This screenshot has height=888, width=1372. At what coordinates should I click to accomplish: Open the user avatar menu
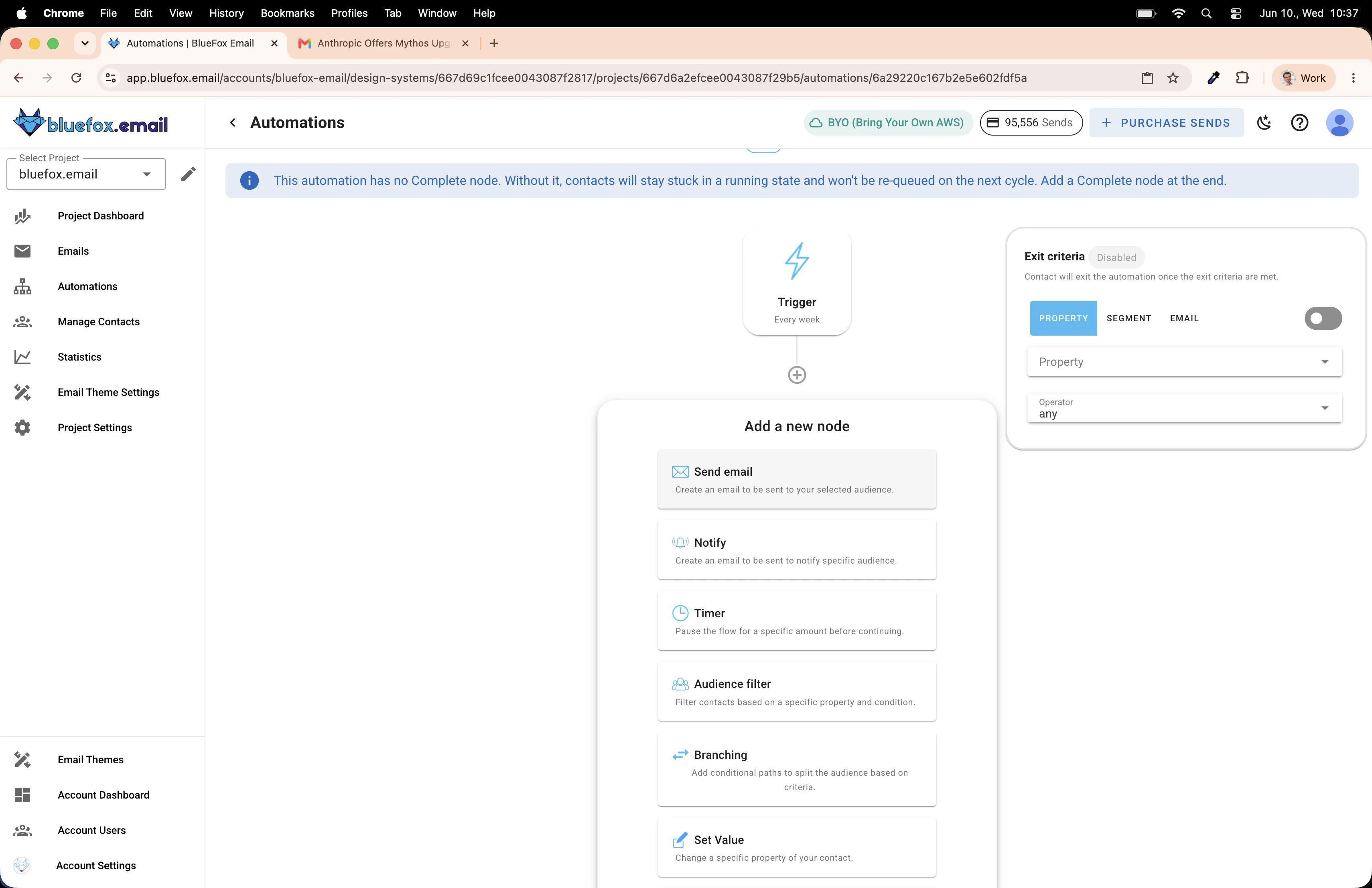pyautogui.click(x=1340, y=123)
